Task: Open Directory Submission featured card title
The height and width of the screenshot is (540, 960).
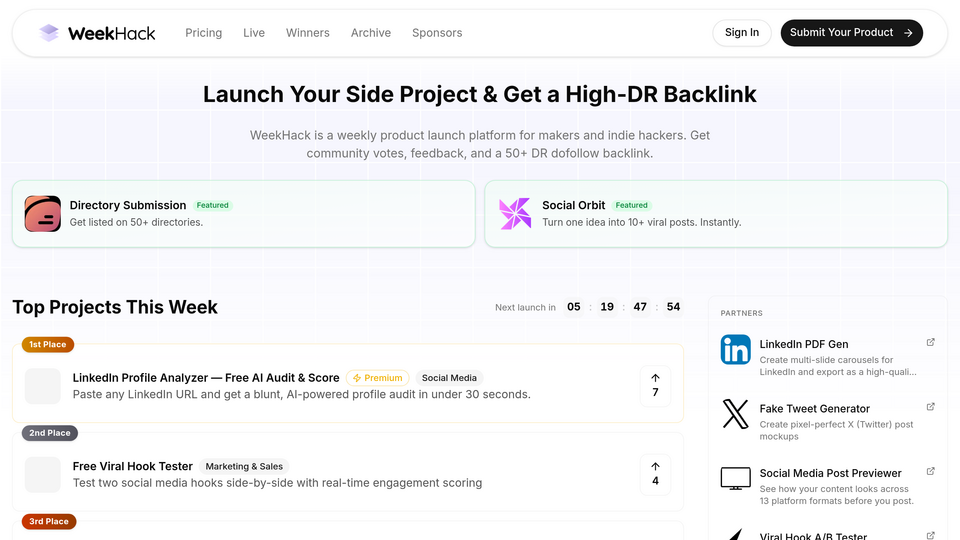Action: [128, 205]
